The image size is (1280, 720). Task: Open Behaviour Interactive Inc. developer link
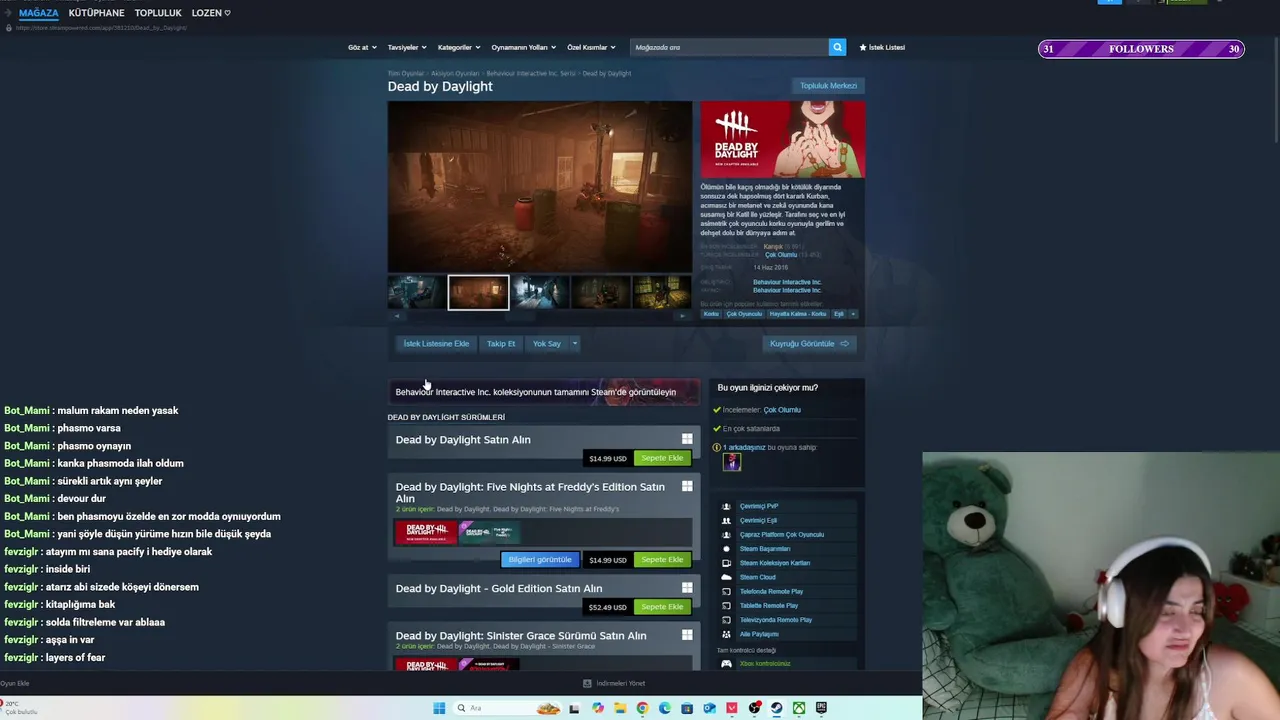(x=787, y=282)
